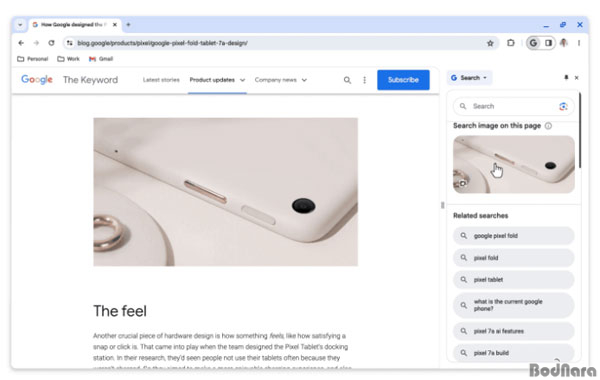The width and height of the screenshot is (600, 380).
Task: Open the Extensions puzzle icon
Action: click(511, 43)
